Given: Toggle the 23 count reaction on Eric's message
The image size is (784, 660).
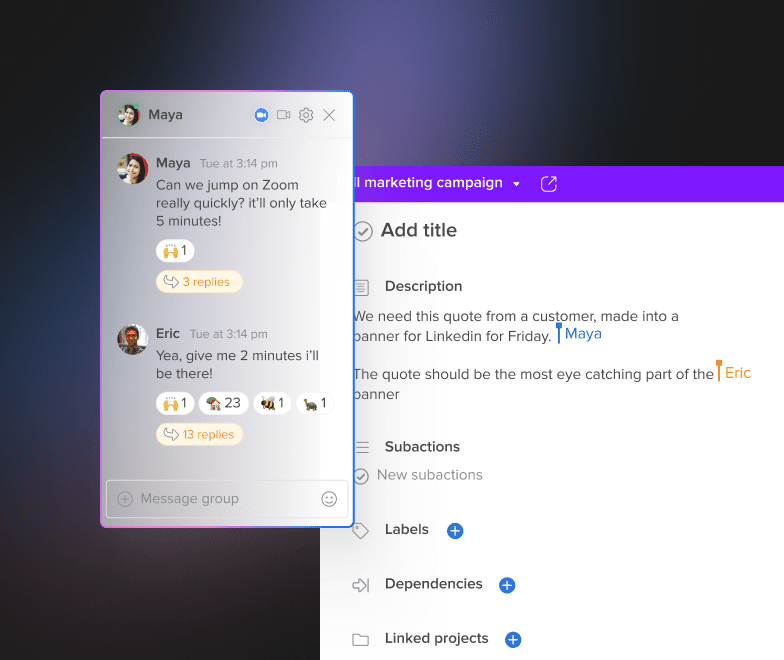Looking at the screenshot, I should click(x=223, y=403).
